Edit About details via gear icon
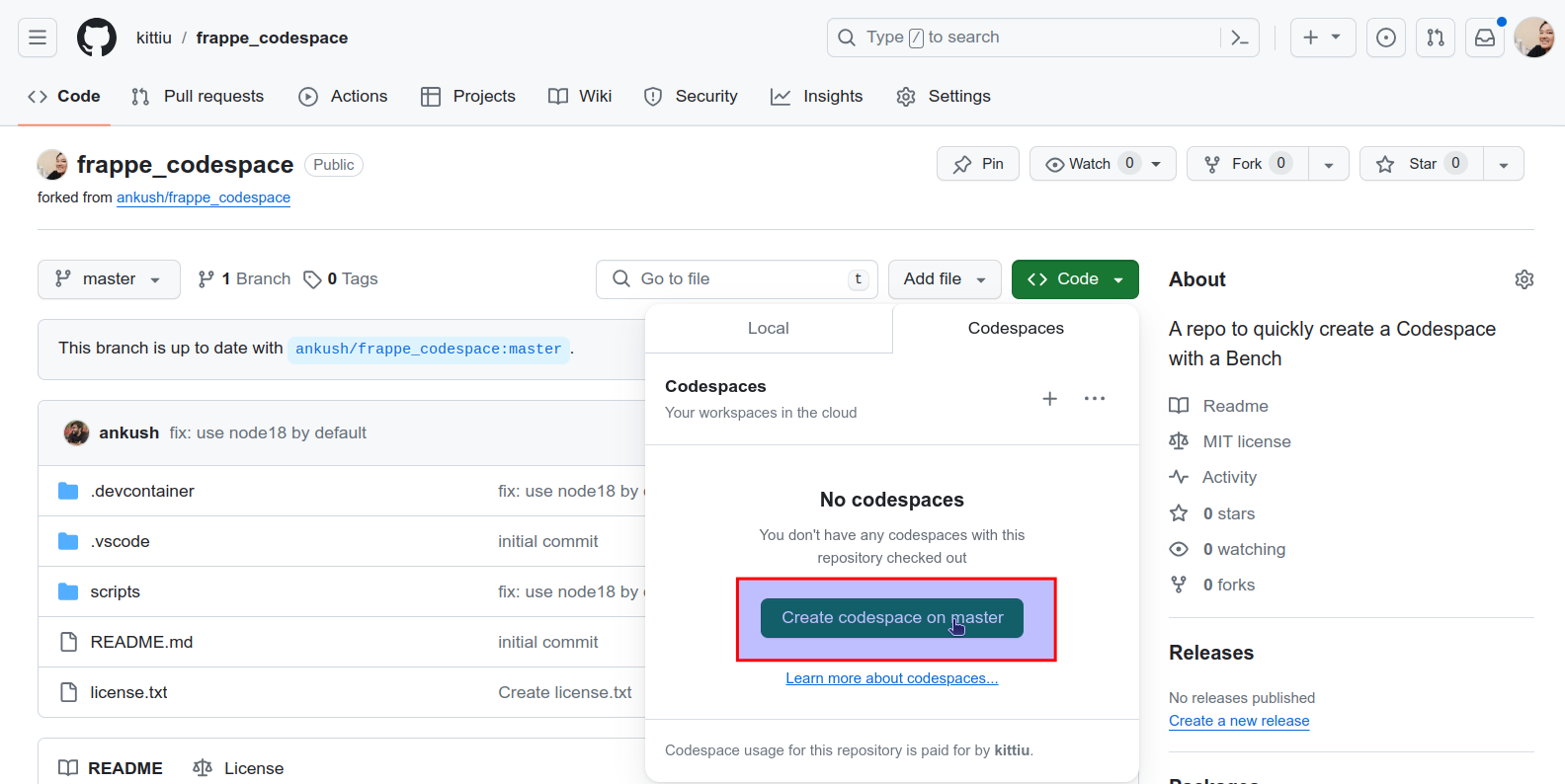Viewport: 1565px width, 784px height. tap(1524, 279)
